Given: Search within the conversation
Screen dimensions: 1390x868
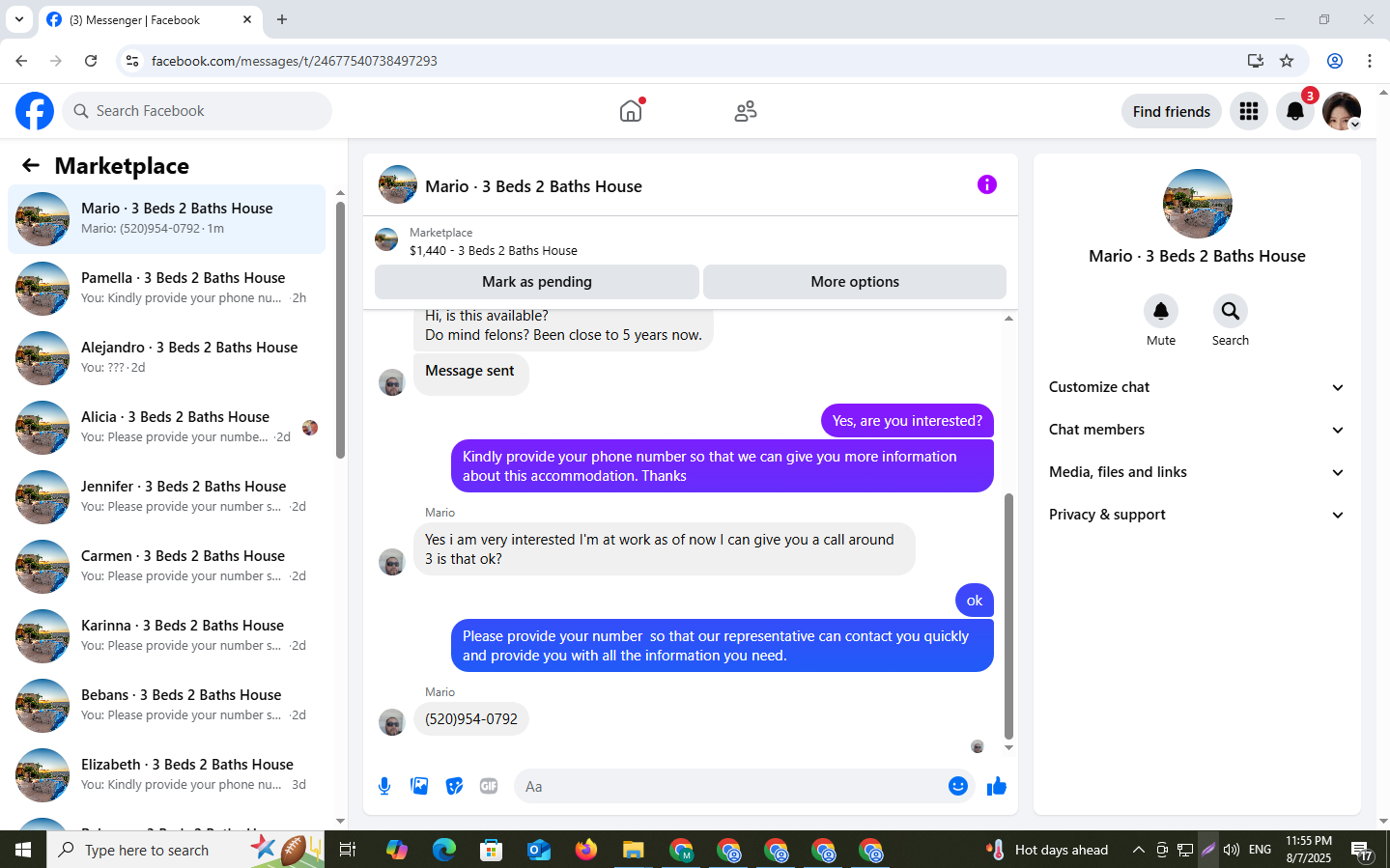Looking at the screenshot, I should pyautogui.click(x=1230, y=311).
